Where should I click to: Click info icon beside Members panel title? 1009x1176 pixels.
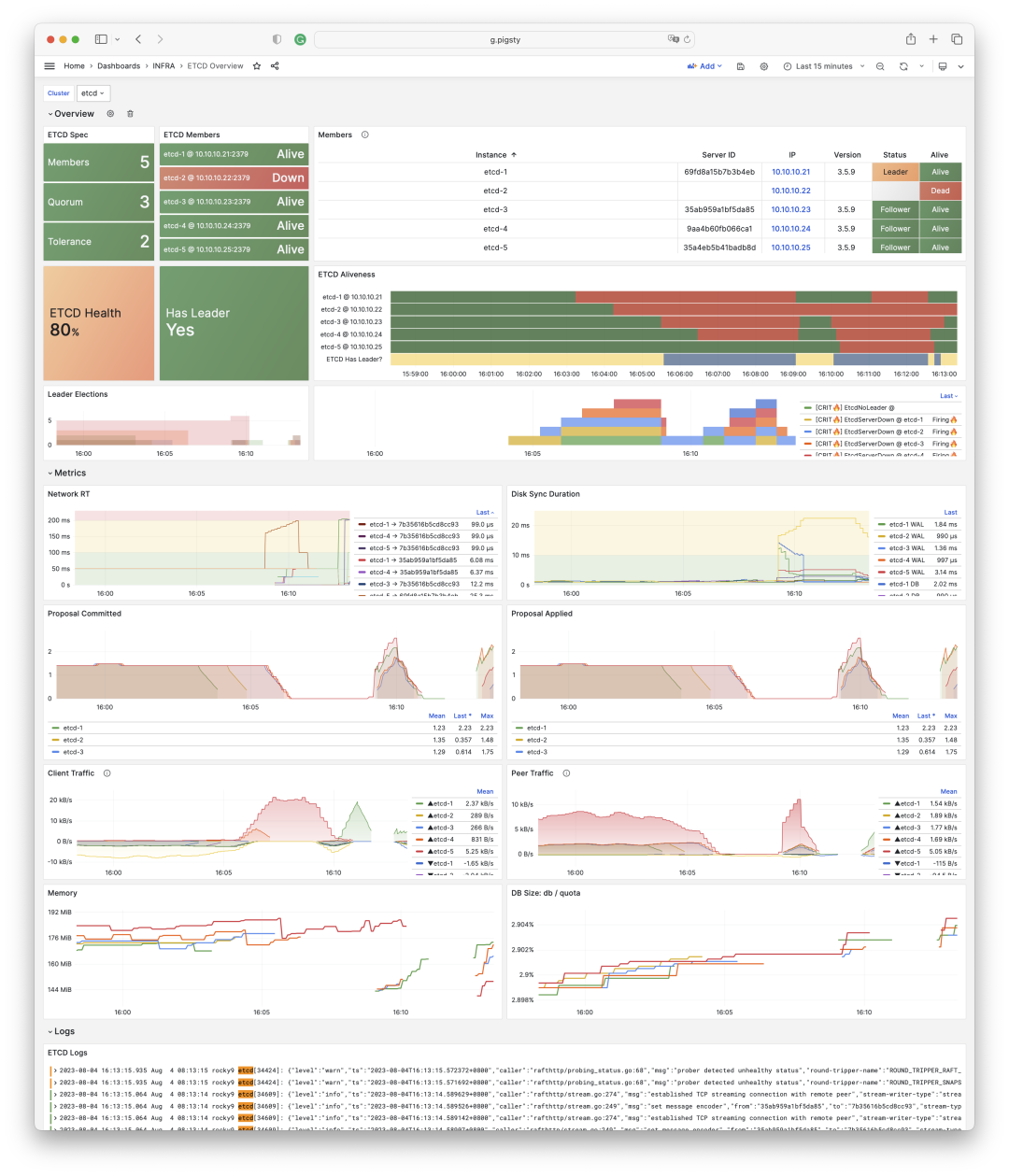point(365,135)
